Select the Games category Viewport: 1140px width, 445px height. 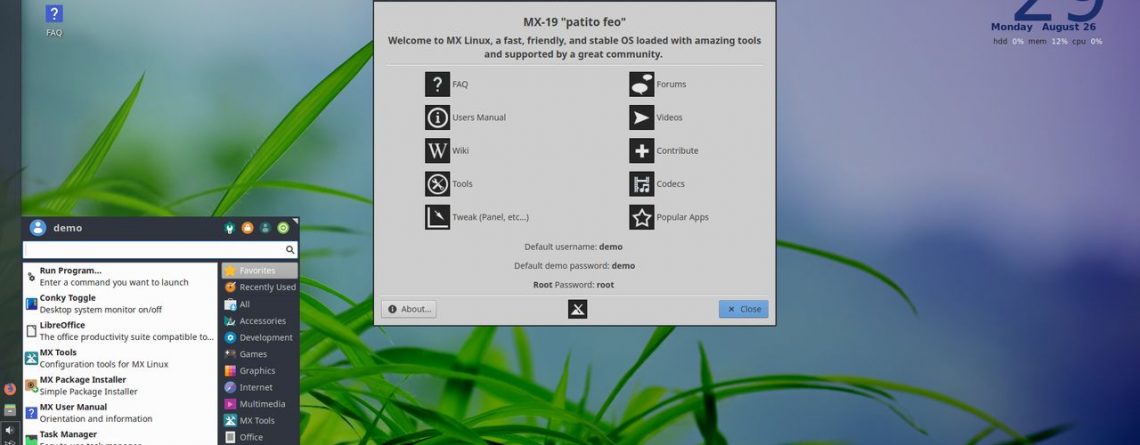point(260,354)
